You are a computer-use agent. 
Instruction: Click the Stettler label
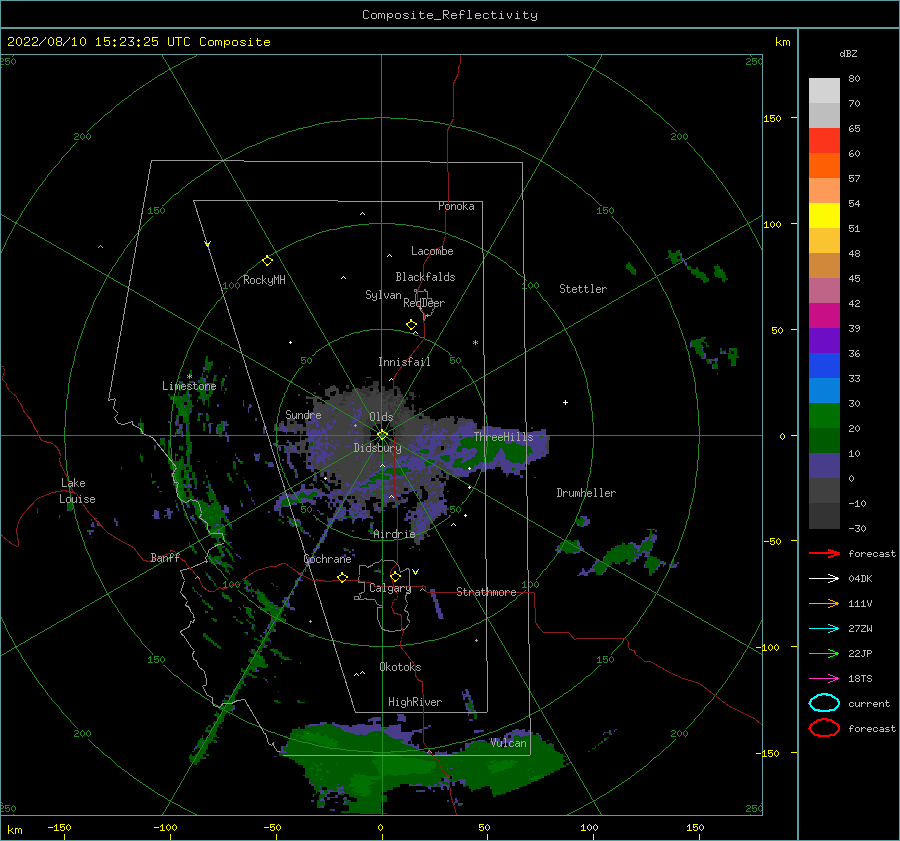[x=583, y=289]
